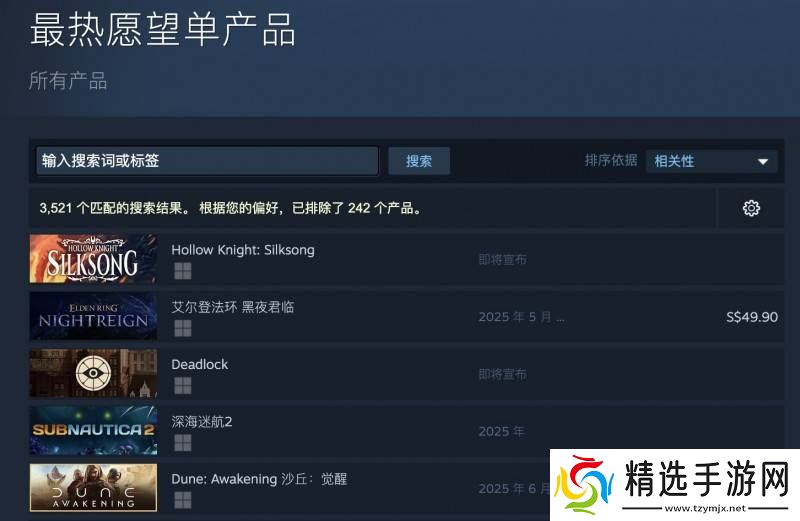800x521 pixels.
Task: Click the Subnautica 2 thumbnail
Action: coord(93,430)
